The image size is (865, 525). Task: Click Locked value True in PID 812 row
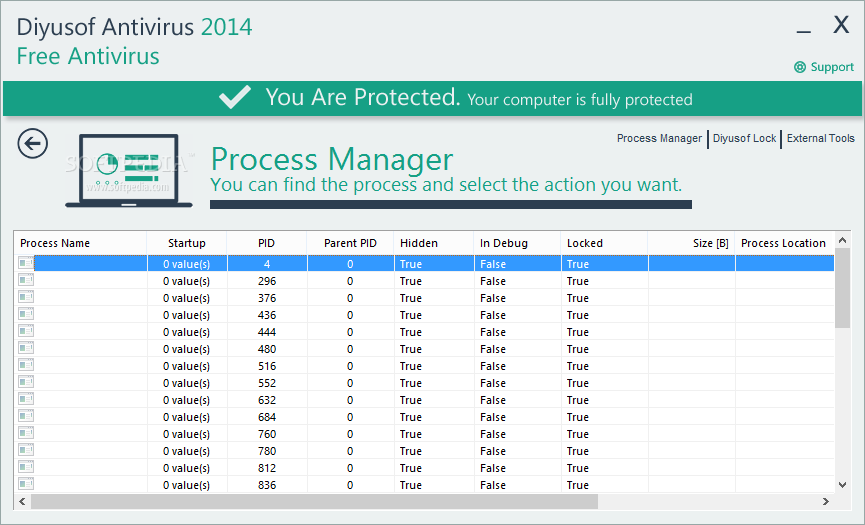click(x=578, y=468)
